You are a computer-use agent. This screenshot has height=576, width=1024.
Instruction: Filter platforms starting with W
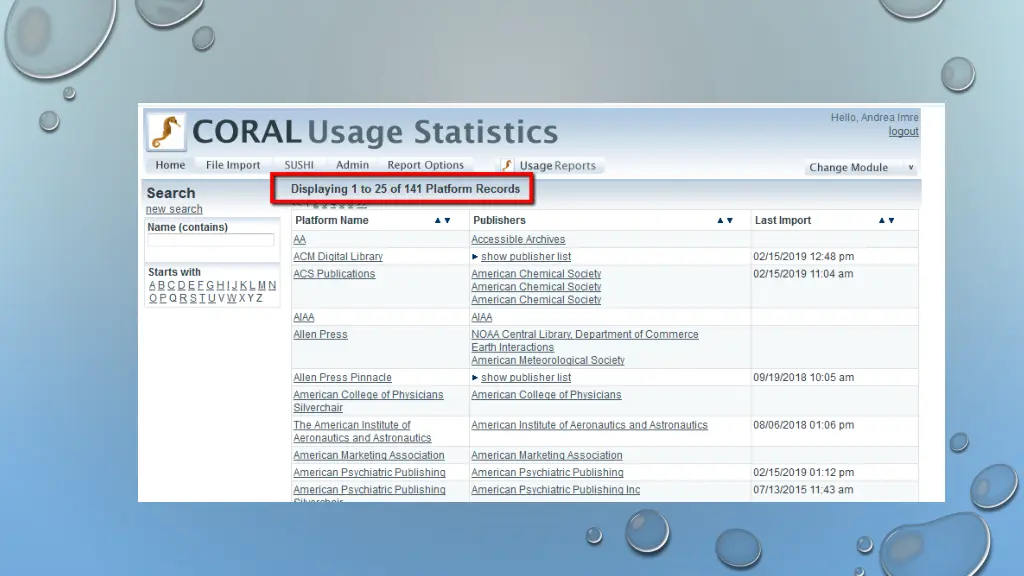point(231,298)
